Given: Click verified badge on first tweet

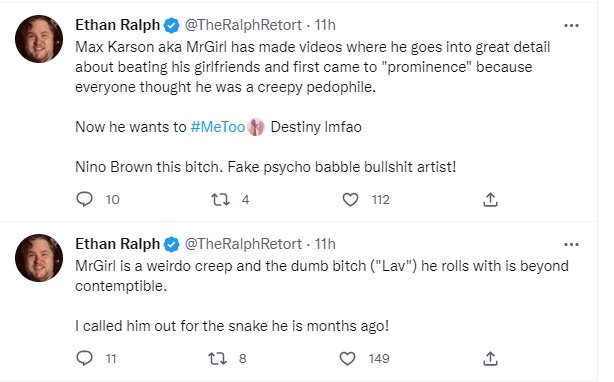Looking at the screenshot, I should pos(171,26).
